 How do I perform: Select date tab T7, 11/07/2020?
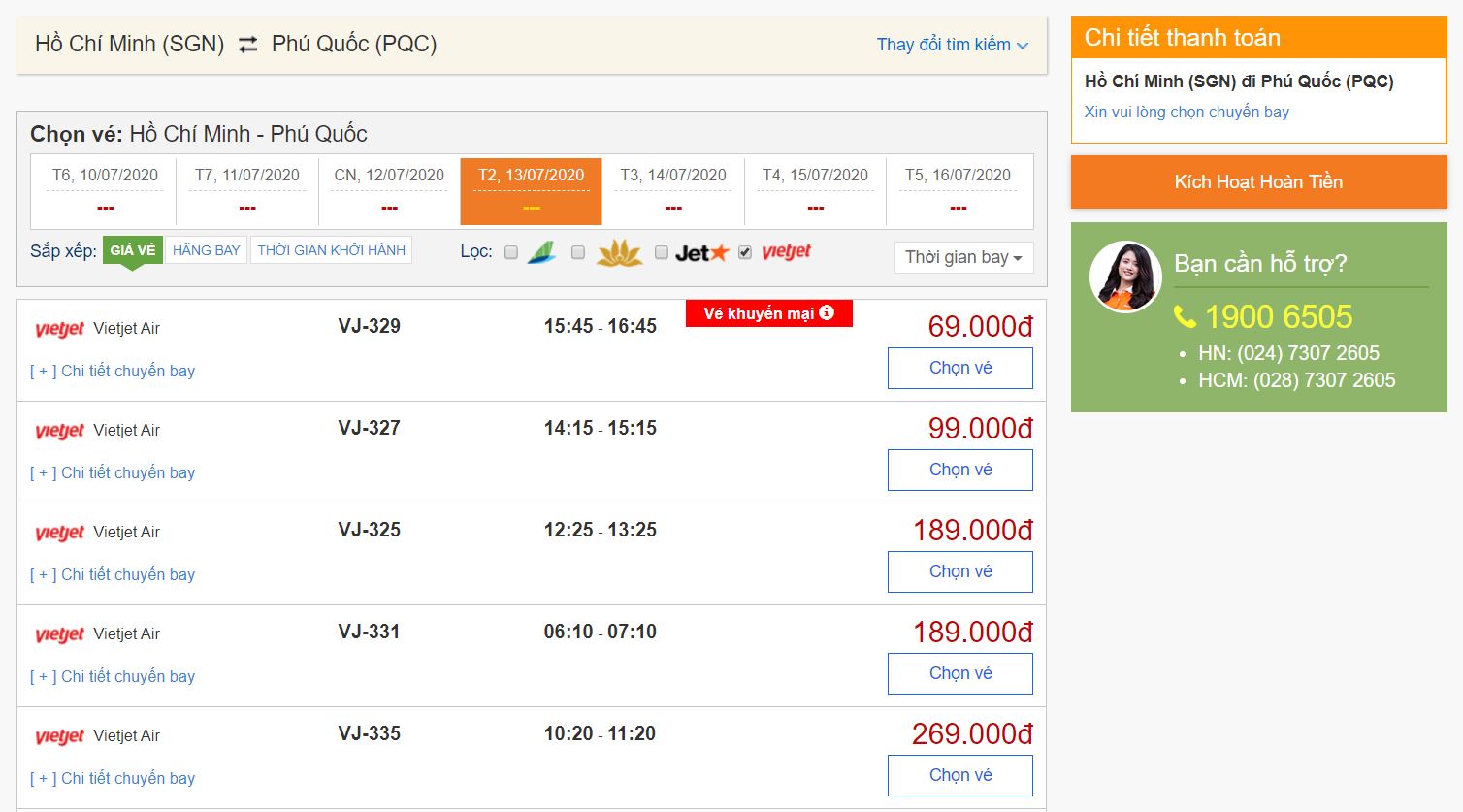click(247, 190)
